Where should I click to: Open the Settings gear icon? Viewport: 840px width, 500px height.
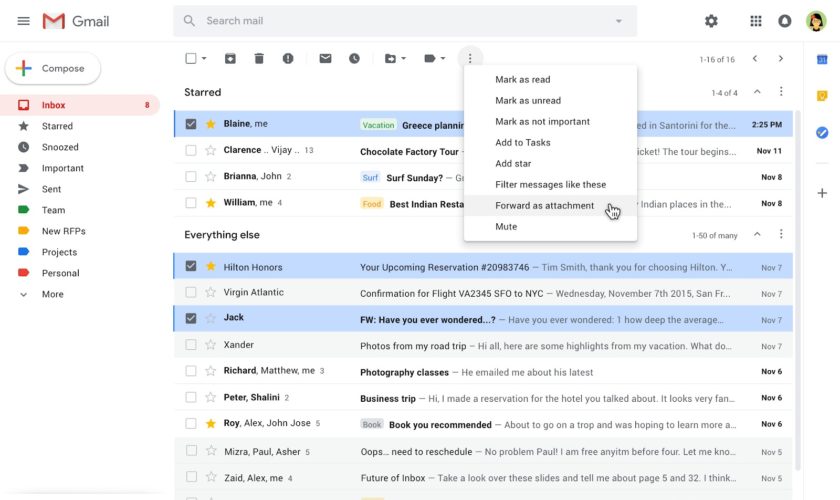click(x=711, y=21)
